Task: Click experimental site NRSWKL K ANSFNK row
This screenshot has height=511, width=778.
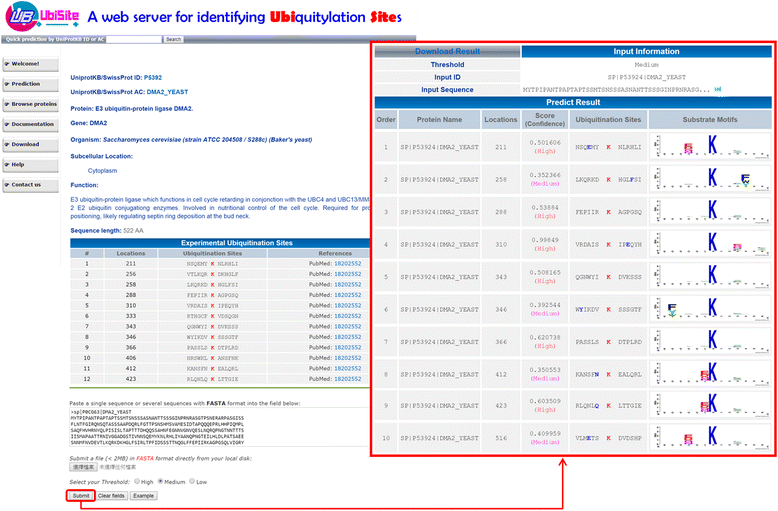Action: [220, 358]
